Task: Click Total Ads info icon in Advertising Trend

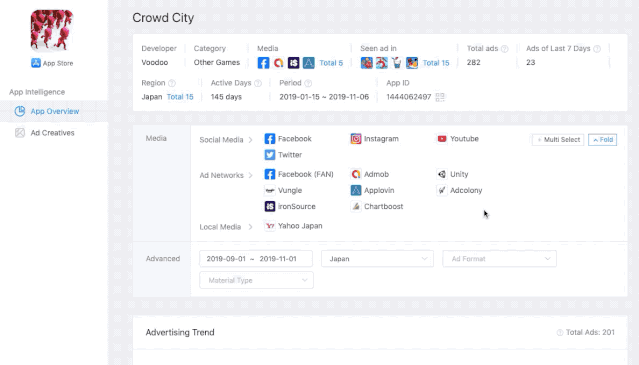Action: pyautogui.click(x=560, y=332)
